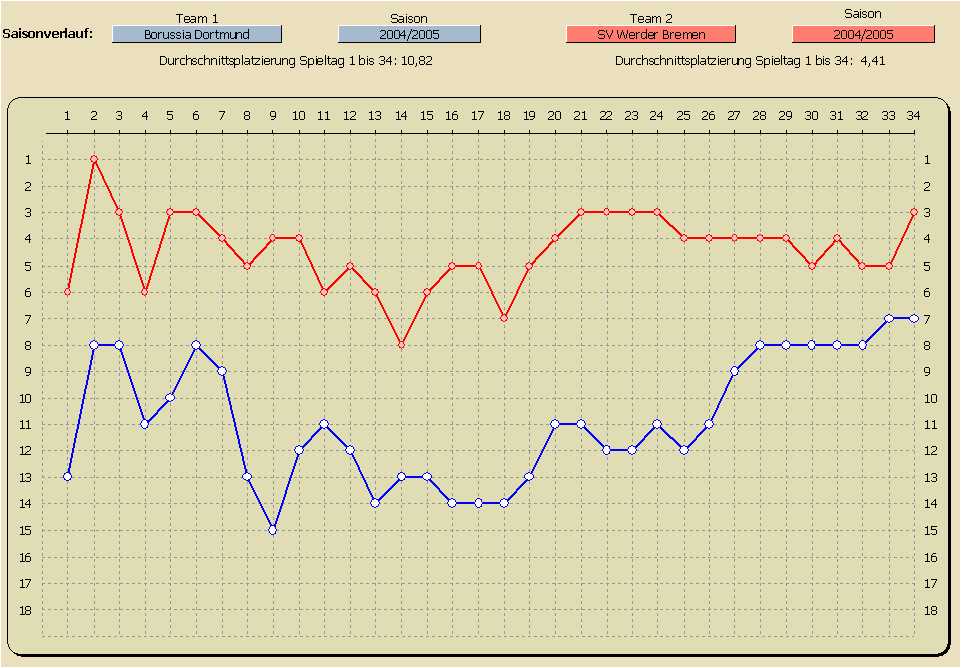Select the red marker at matchday 4, rank 6
Image resolution: width=961 pixels, height=668 pixels.
145,292
